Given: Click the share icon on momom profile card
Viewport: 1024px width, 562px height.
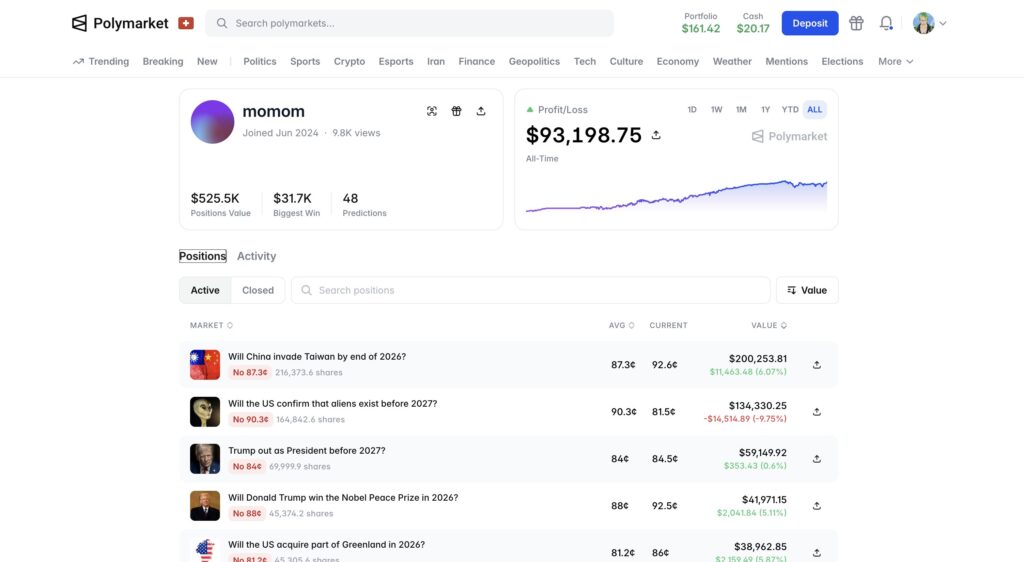Looking at the screenshot, I should point(481,111).
